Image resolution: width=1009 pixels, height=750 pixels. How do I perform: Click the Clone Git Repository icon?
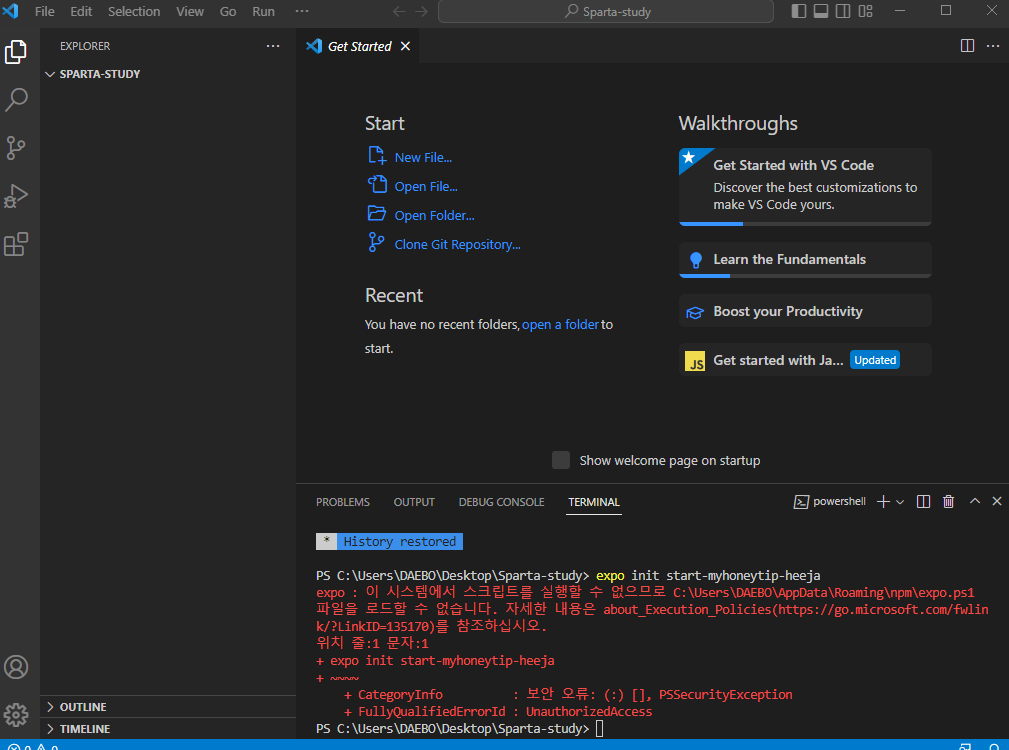point(376,242)
